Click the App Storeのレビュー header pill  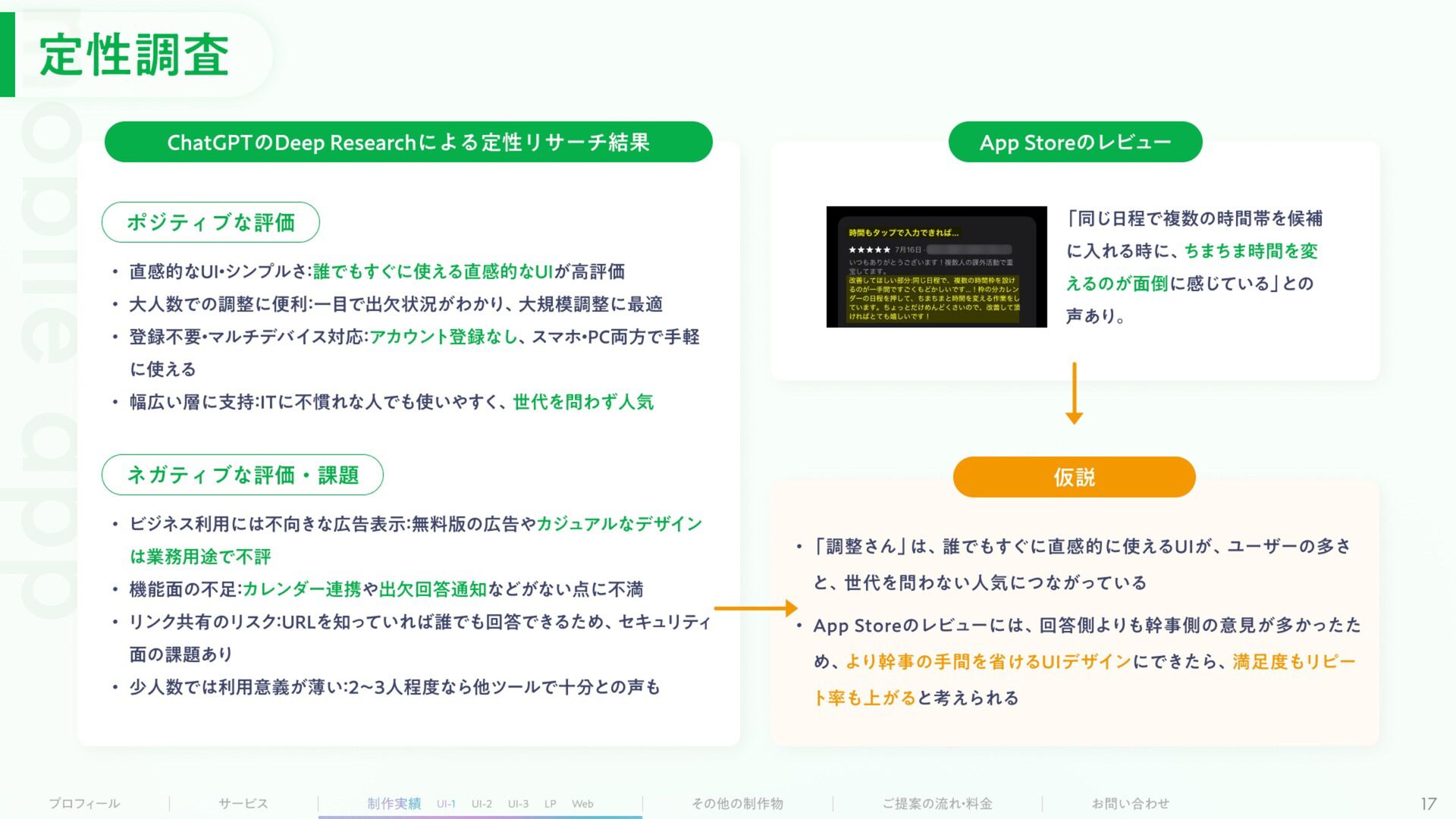(x=1075, y=142)
